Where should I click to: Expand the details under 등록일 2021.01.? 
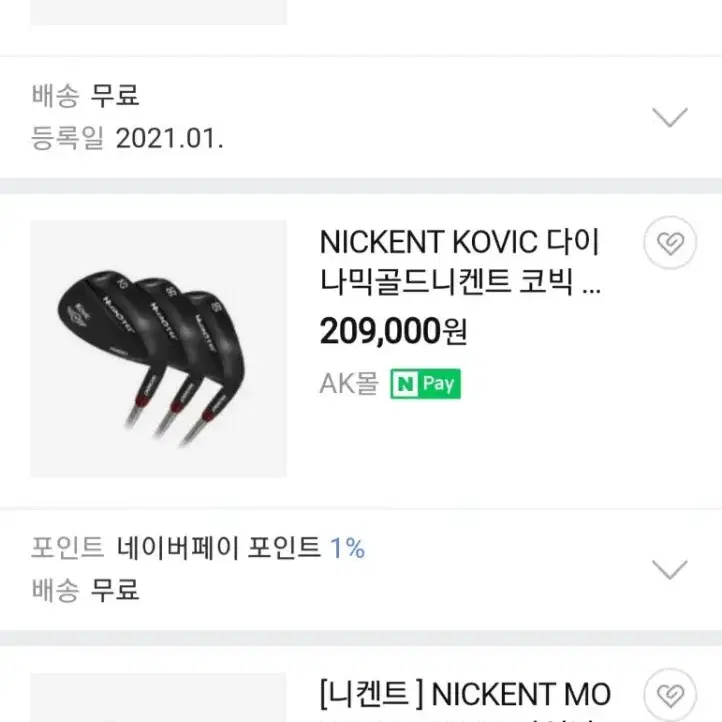[670, 117]
